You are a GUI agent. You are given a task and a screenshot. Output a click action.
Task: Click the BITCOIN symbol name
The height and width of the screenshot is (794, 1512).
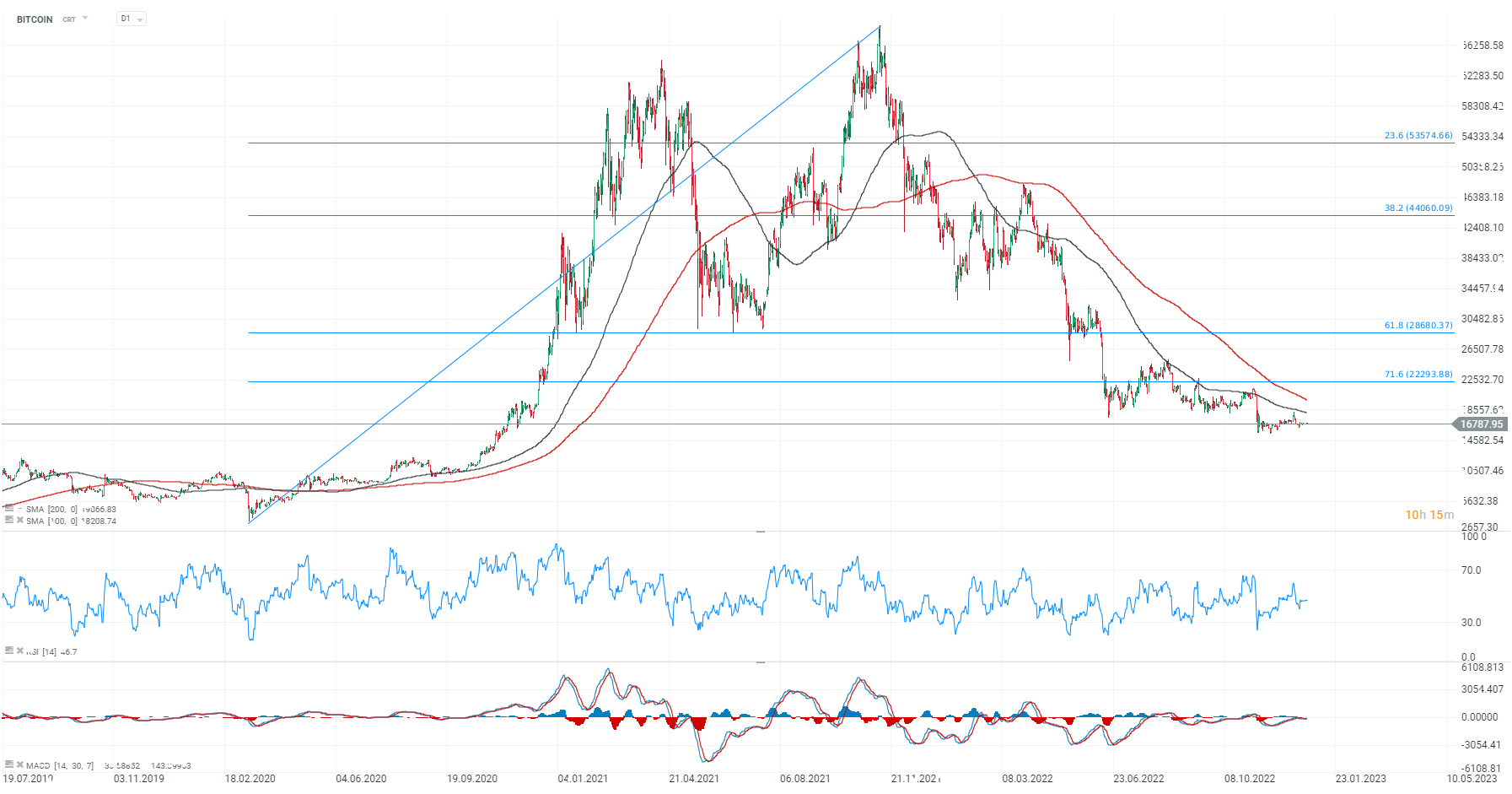35,19
